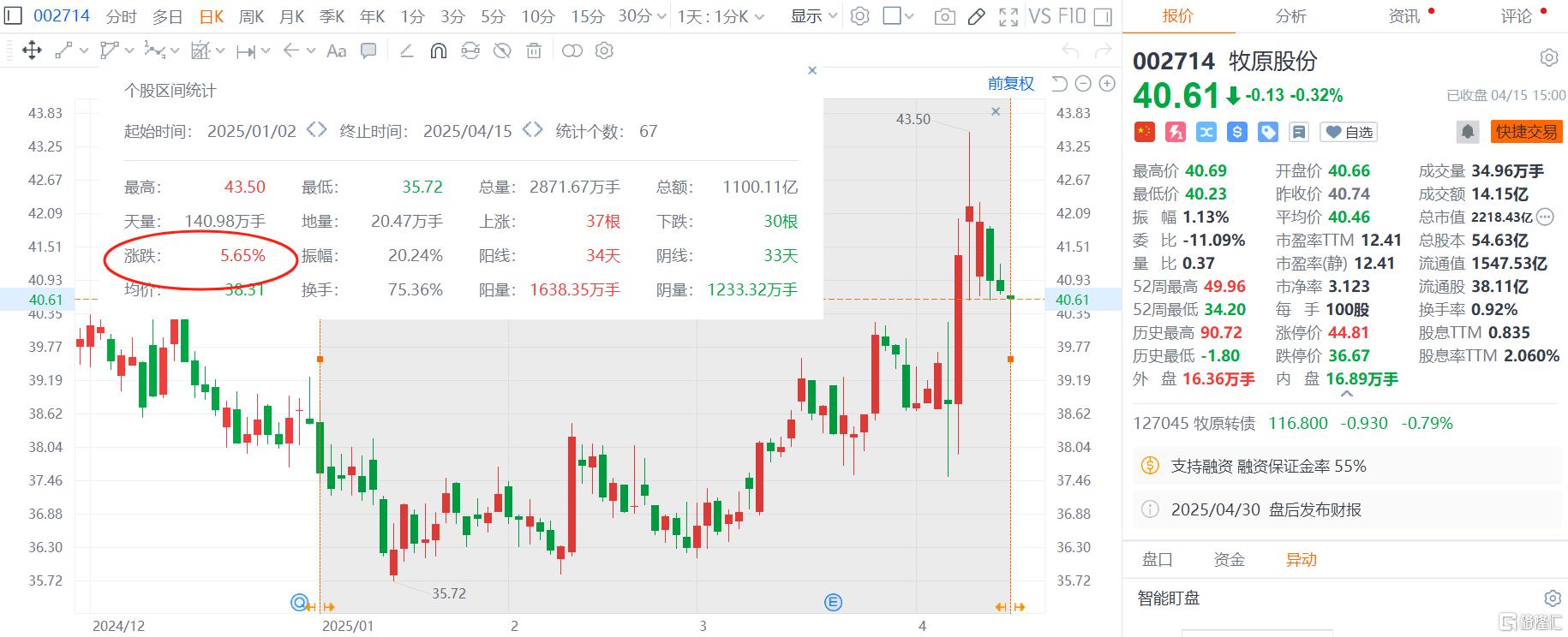This screenshot has width=1568, height=637.
Task: Open the layout square dropdown
Action: pos(898,16)
